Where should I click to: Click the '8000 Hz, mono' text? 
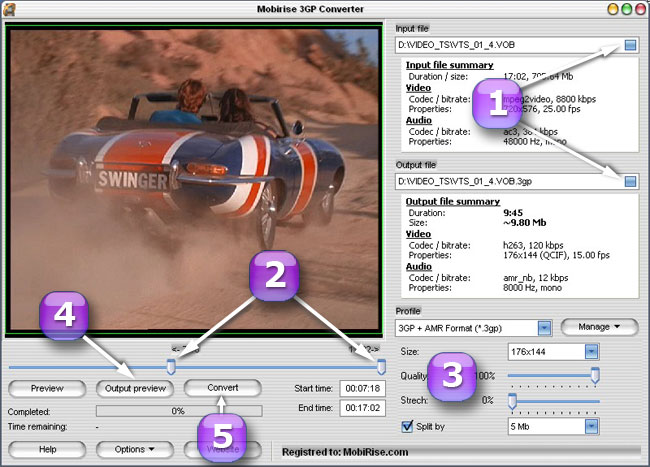point(532,288)
